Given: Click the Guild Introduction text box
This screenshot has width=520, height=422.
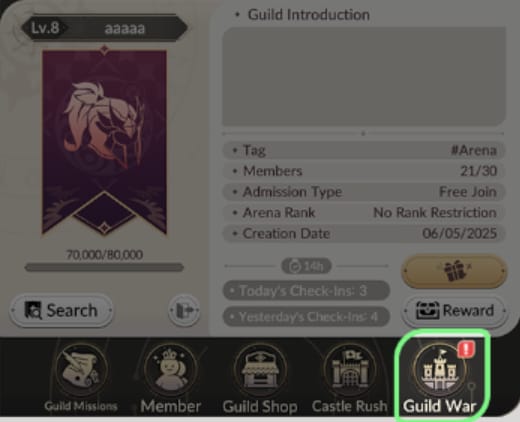Looking at the screenshot, I should (x=364, y=77).
